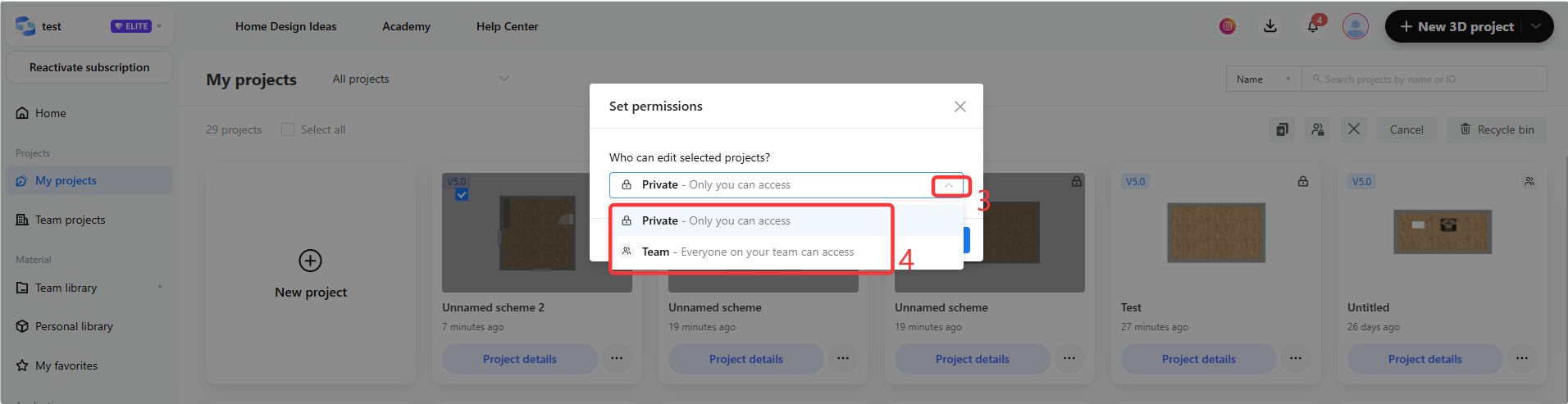
Task: Click the search projects input field
Action: click(x=1424, y=79)
